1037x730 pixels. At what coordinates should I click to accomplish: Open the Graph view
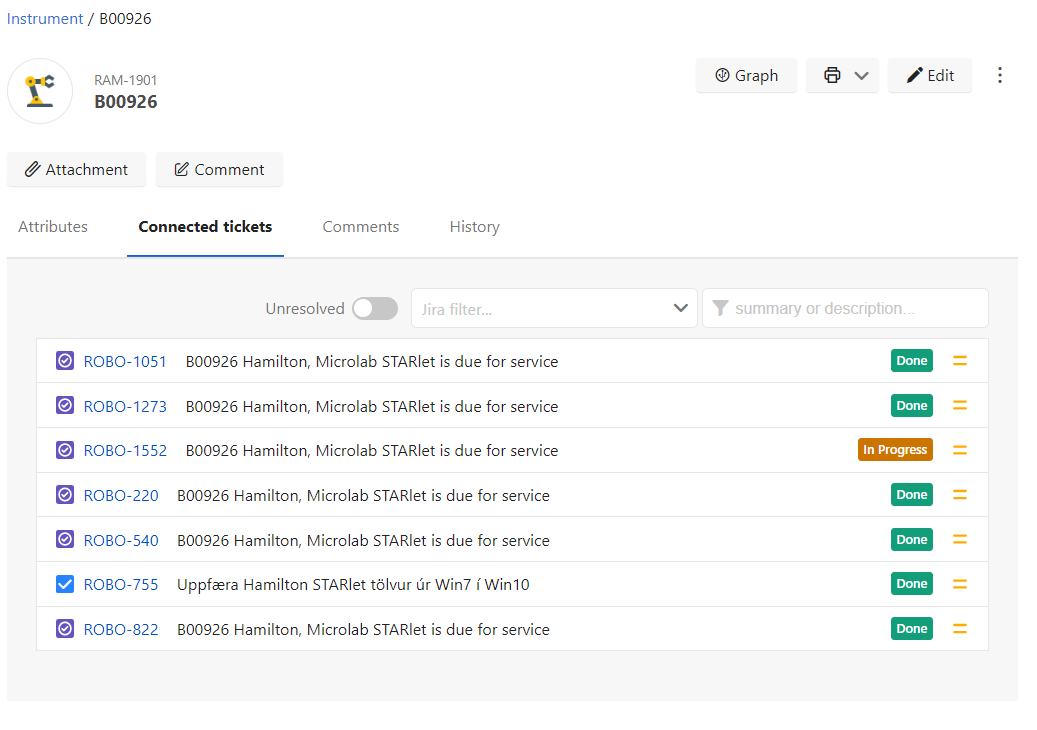tap(746, 75)
